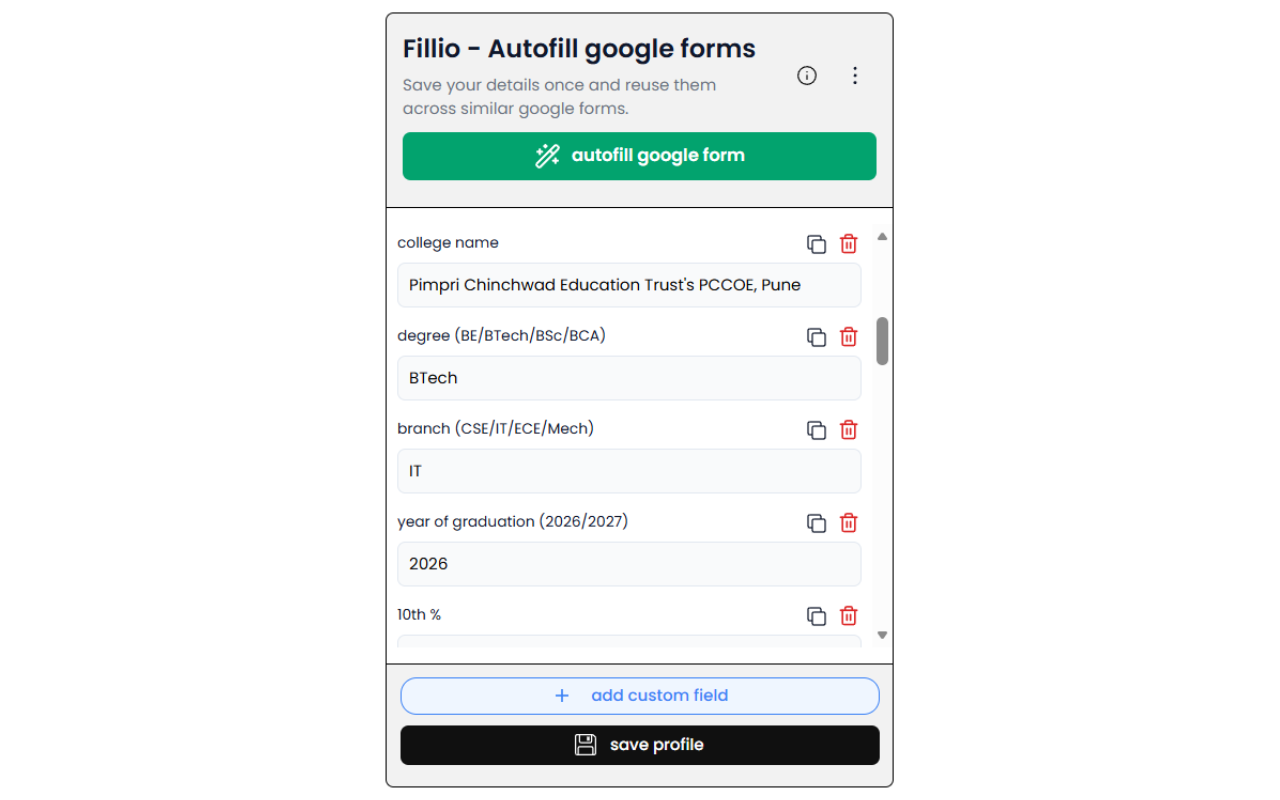Copy the branch field value
The width and height of the screenshot is (1280, 800).
pos(817,430)
